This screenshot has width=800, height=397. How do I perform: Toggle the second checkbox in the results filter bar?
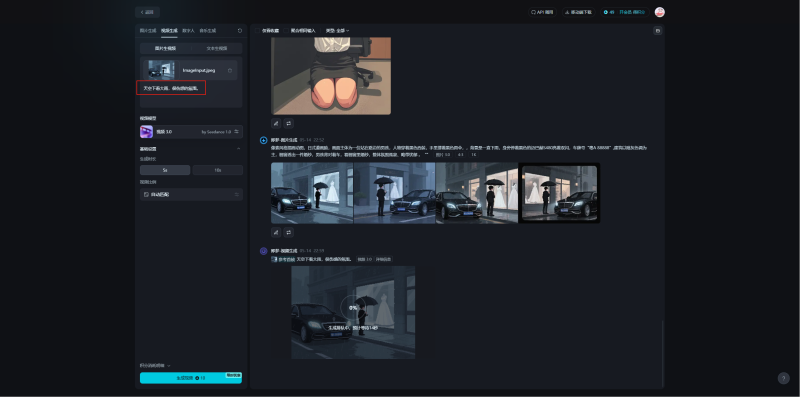point(287,31)
